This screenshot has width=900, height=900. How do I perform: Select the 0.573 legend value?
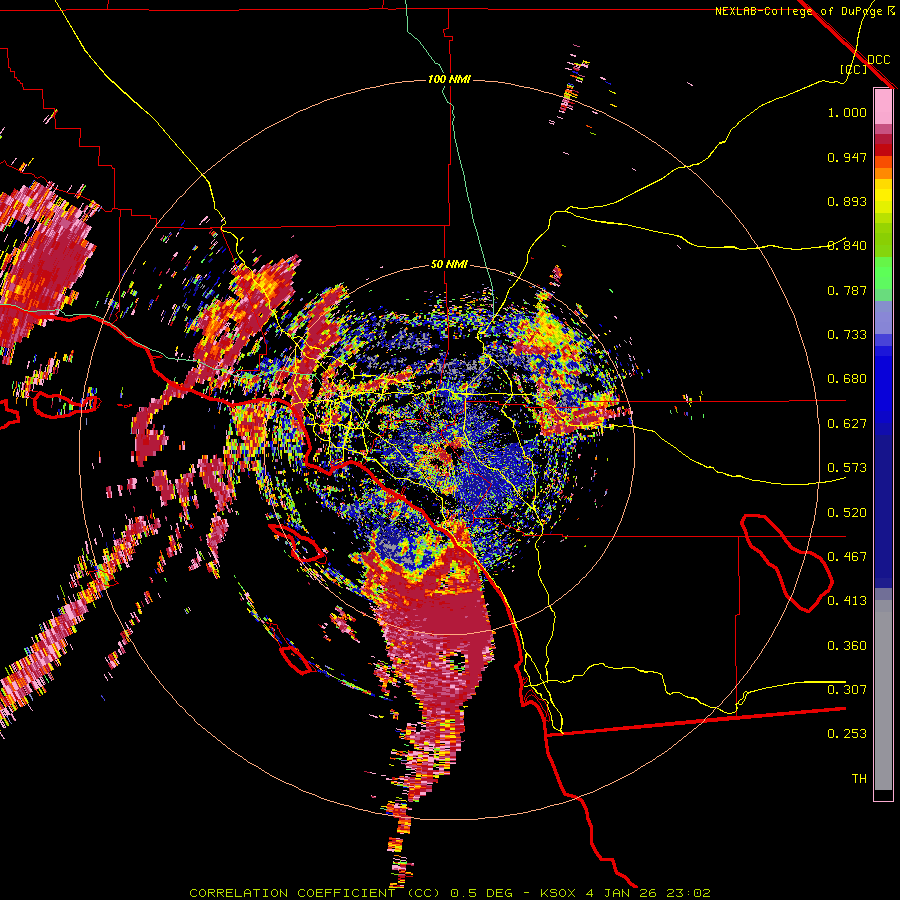pyautogui.click(x=847, y=468)
